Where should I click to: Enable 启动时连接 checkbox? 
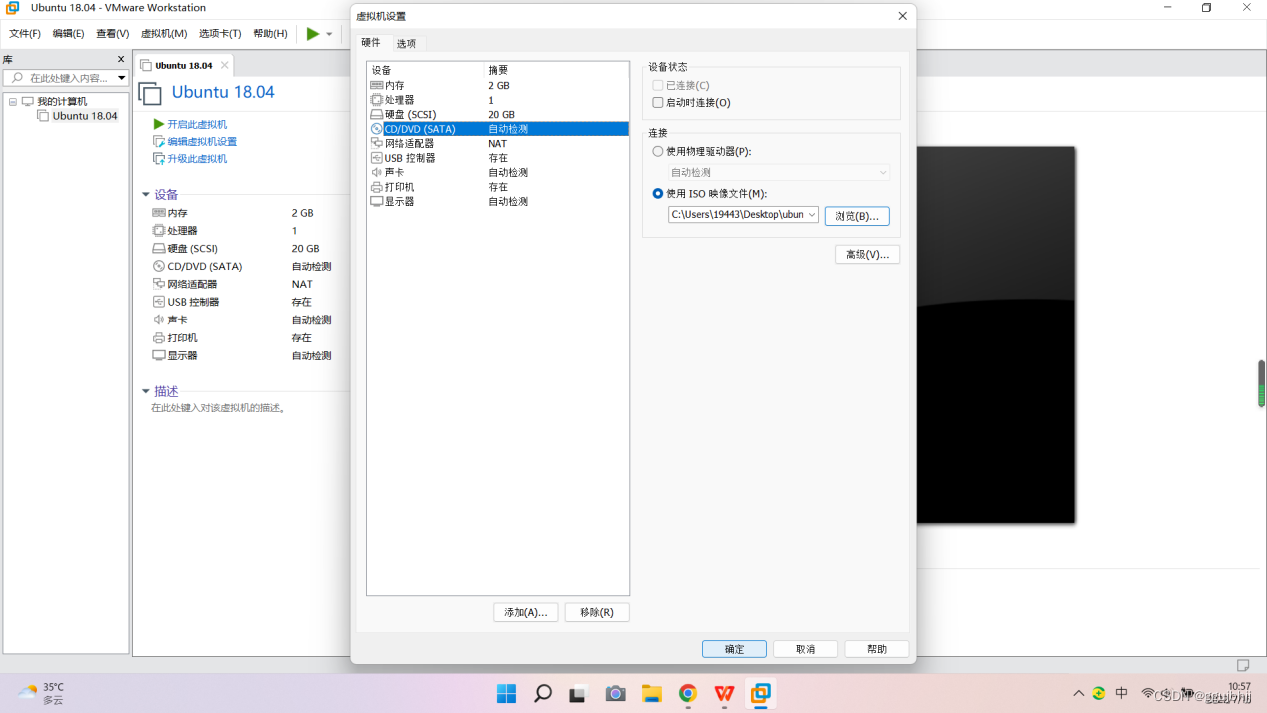pyautogui.click(x=658, y=103)
